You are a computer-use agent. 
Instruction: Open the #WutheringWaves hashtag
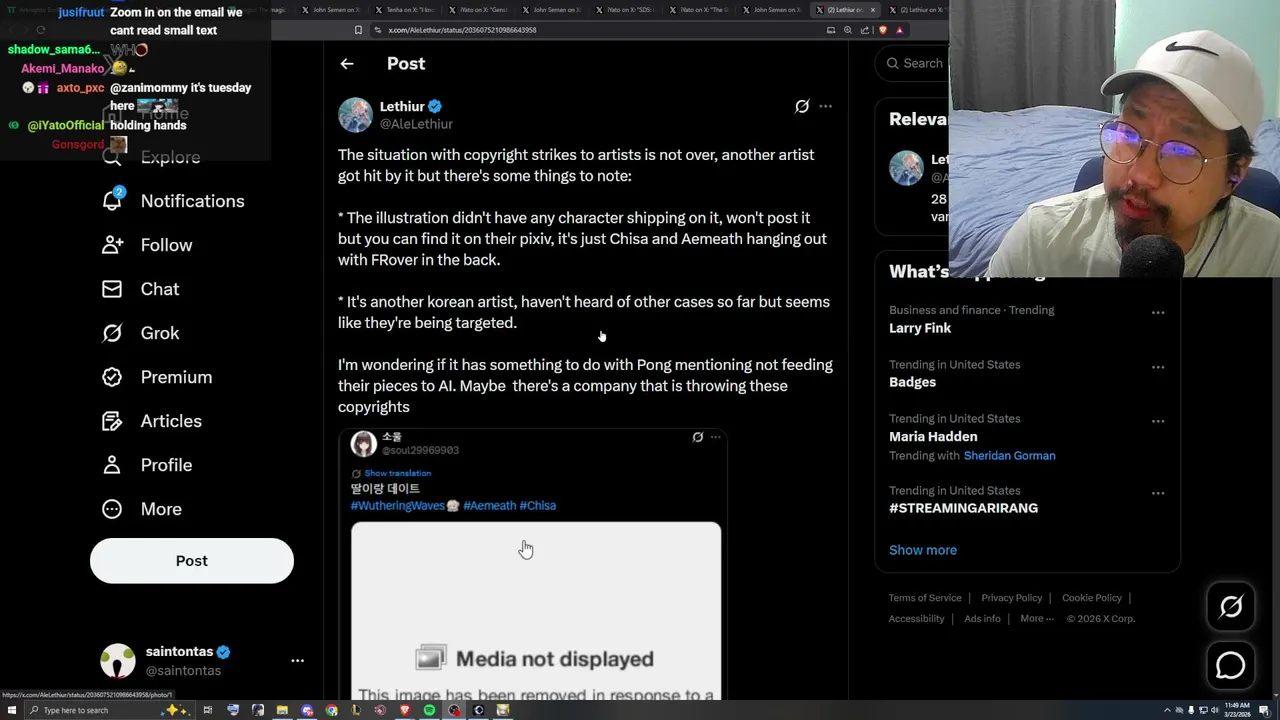coord(397,506)
